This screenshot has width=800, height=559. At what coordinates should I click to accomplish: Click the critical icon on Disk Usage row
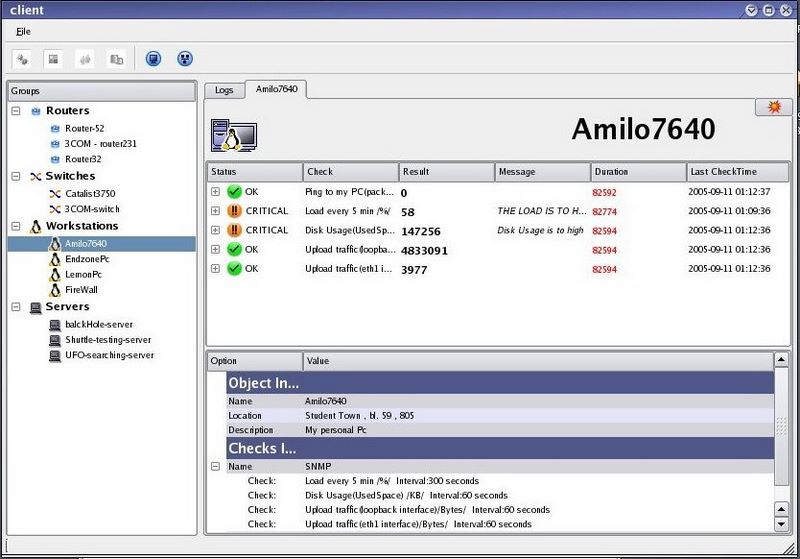click(234, 231)
